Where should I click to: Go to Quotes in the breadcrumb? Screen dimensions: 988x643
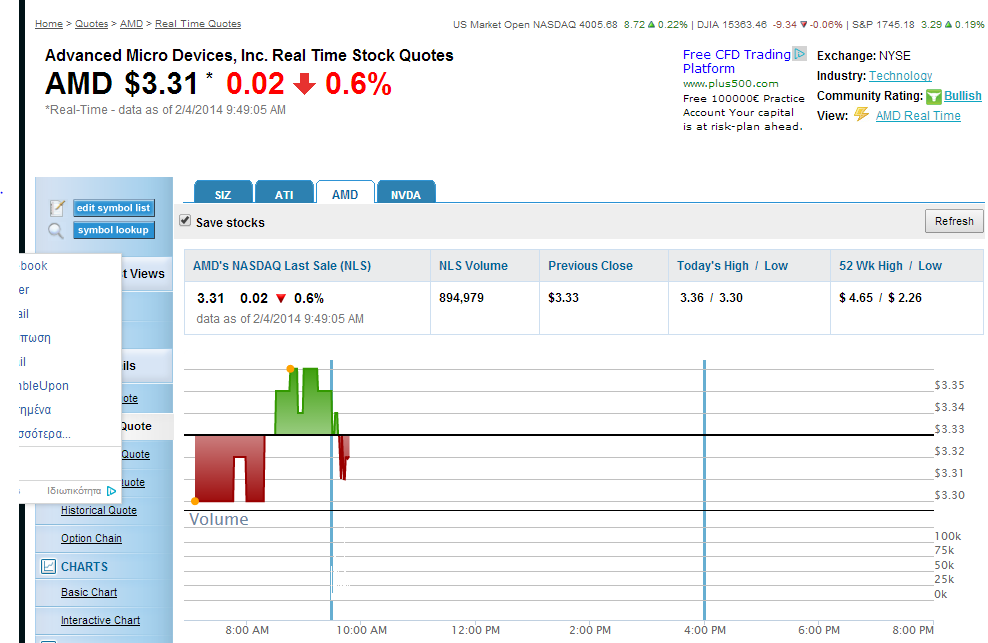[x=91, y=24]
